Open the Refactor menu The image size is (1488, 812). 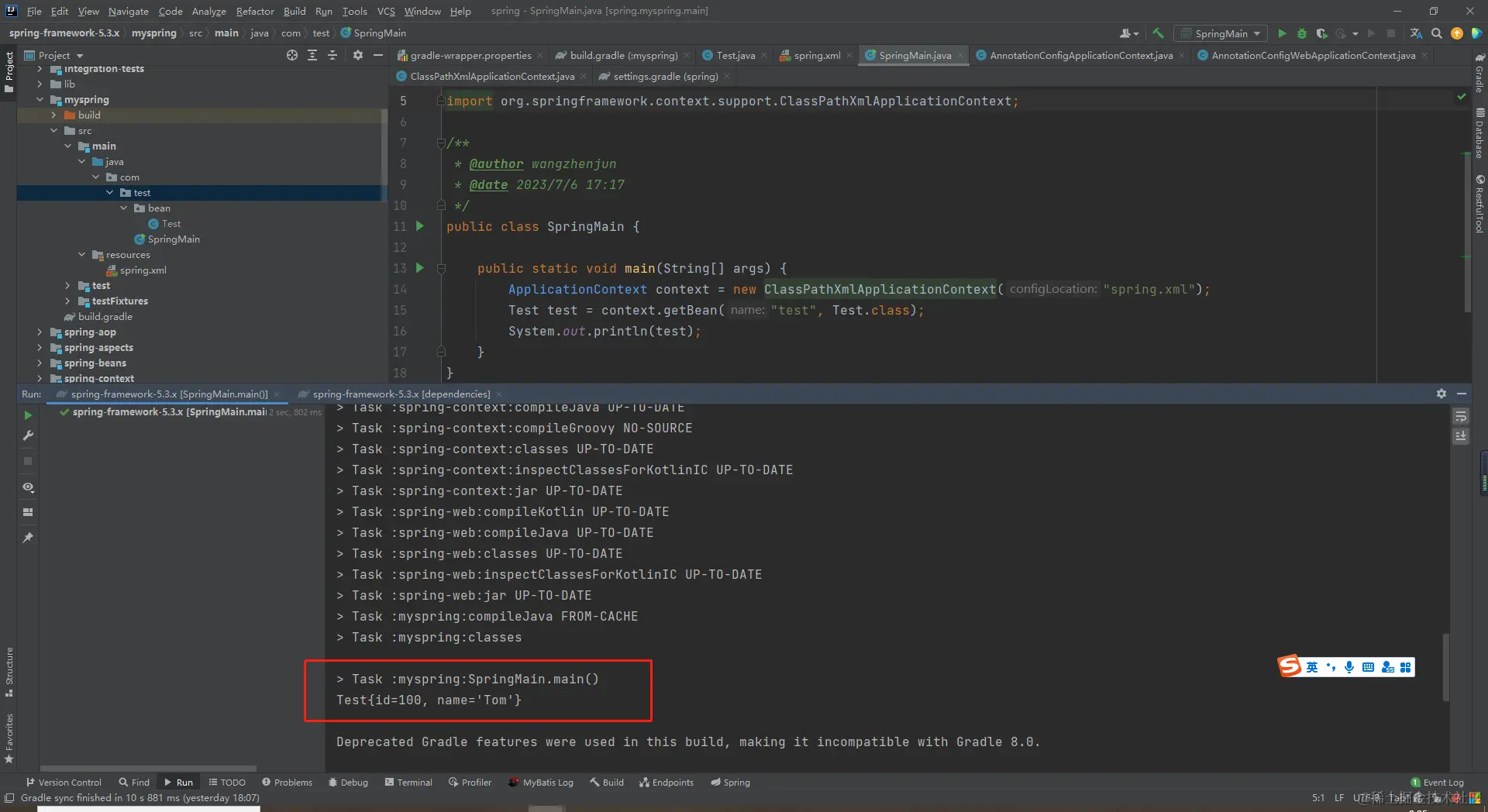pyautogui.click(x=255, y=11)
